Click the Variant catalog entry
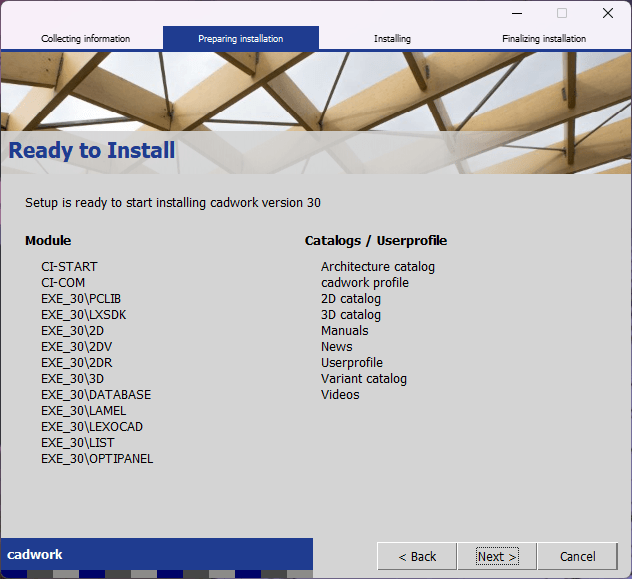The width and height of the screenshot is (632, 579). coord(364,379)
